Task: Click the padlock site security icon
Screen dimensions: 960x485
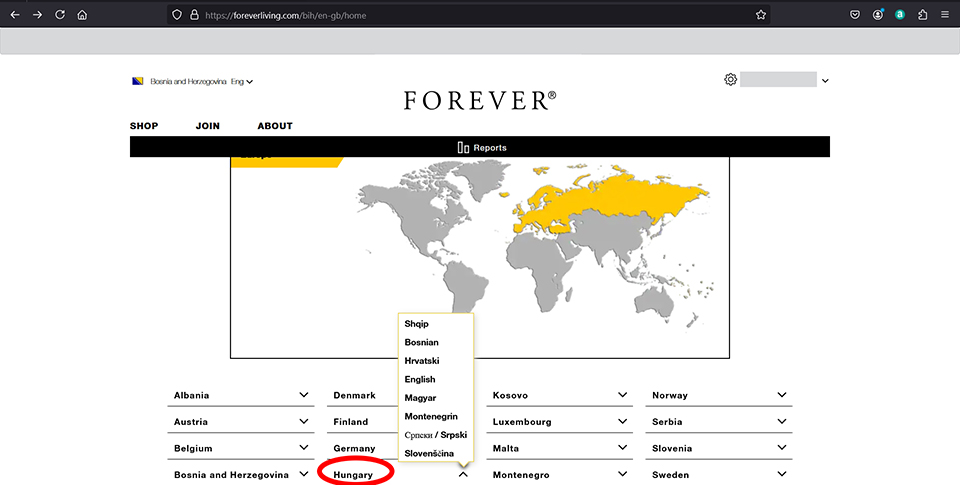Action: click(x=194, y=15)
